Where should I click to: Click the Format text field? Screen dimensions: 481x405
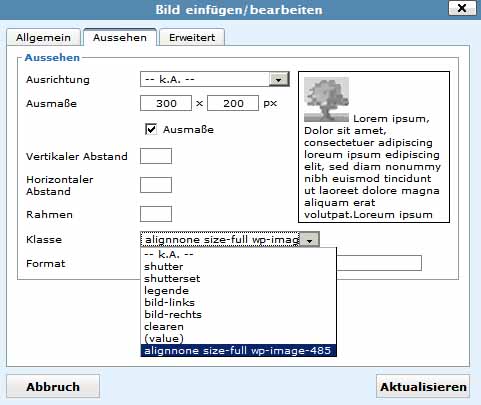coord(379,263)
